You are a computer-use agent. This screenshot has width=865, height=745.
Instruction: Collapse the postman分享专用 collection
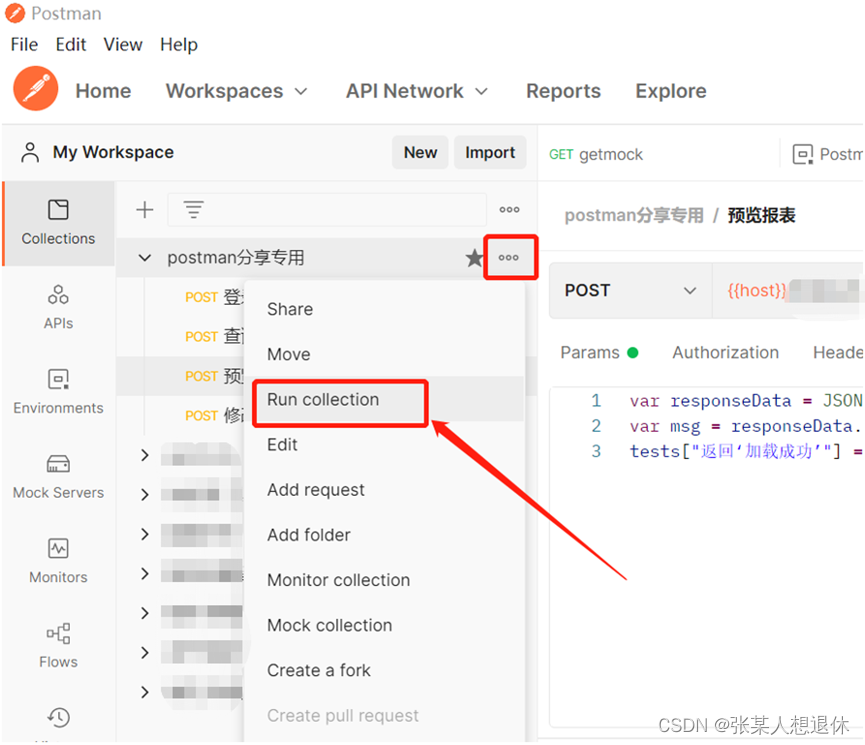tap(145, 258)
